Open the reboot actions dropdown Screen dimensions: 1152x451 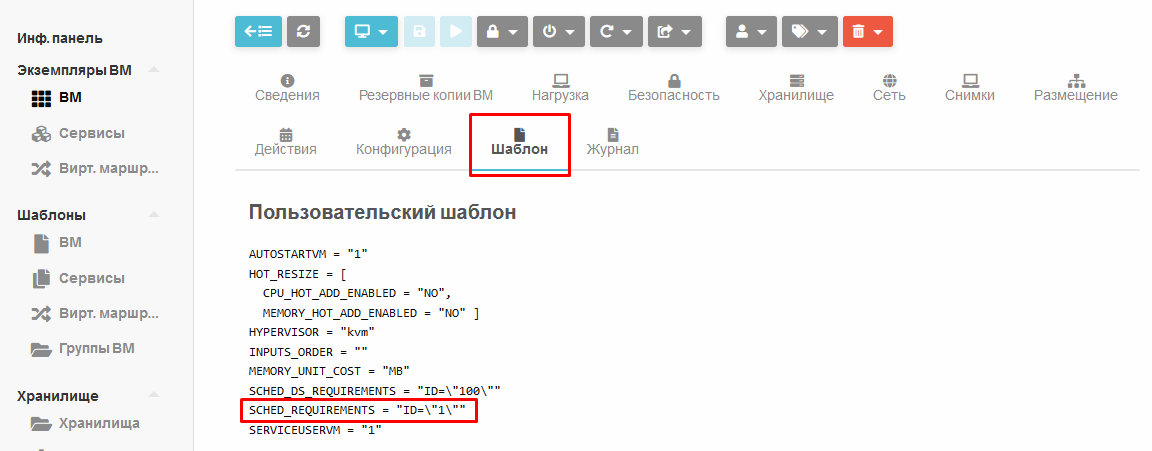pos(616,32)
